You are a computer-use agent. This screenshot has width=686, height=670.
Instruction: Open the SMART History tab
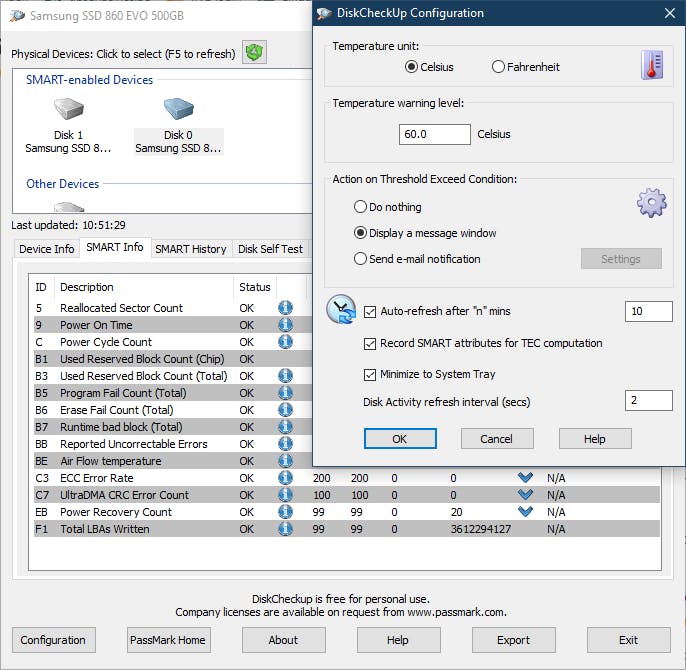coord(191,249)
